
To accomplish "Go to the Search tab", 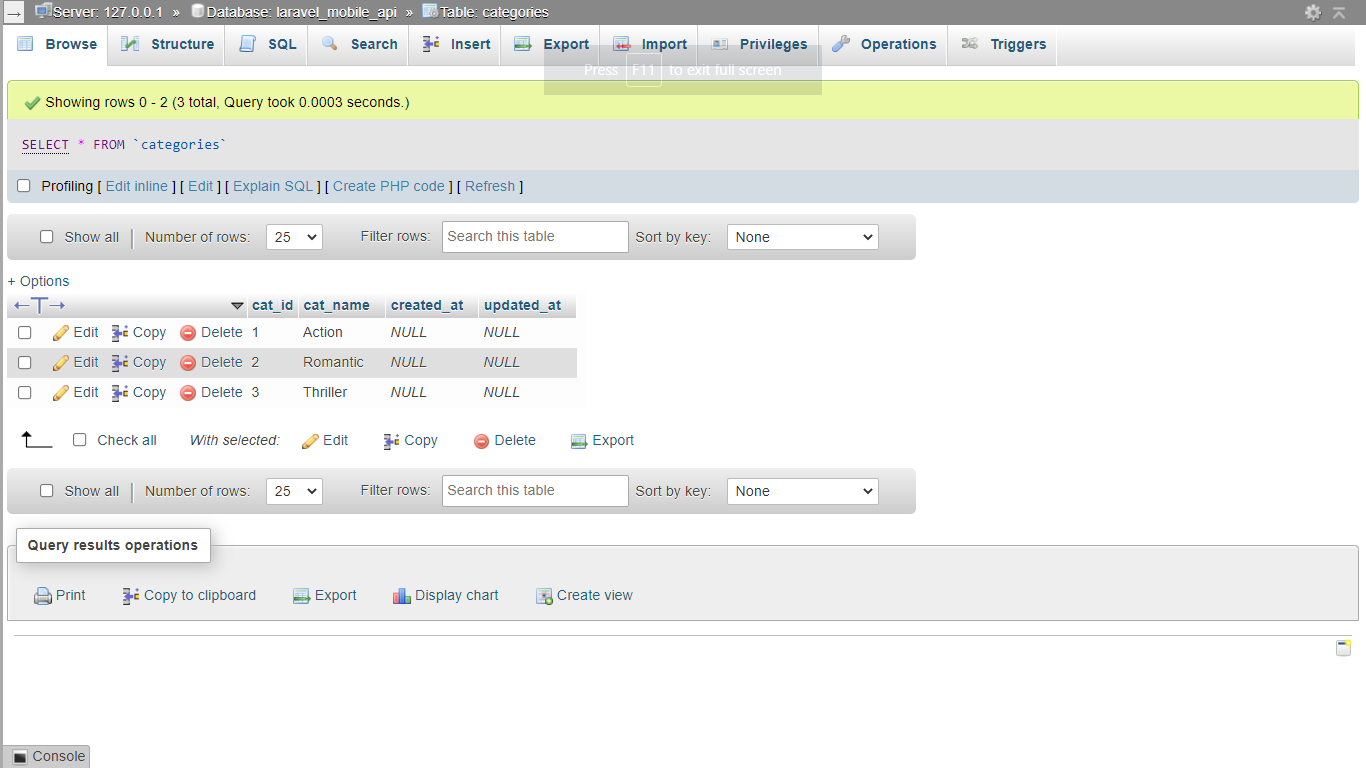I will (358, 44).
